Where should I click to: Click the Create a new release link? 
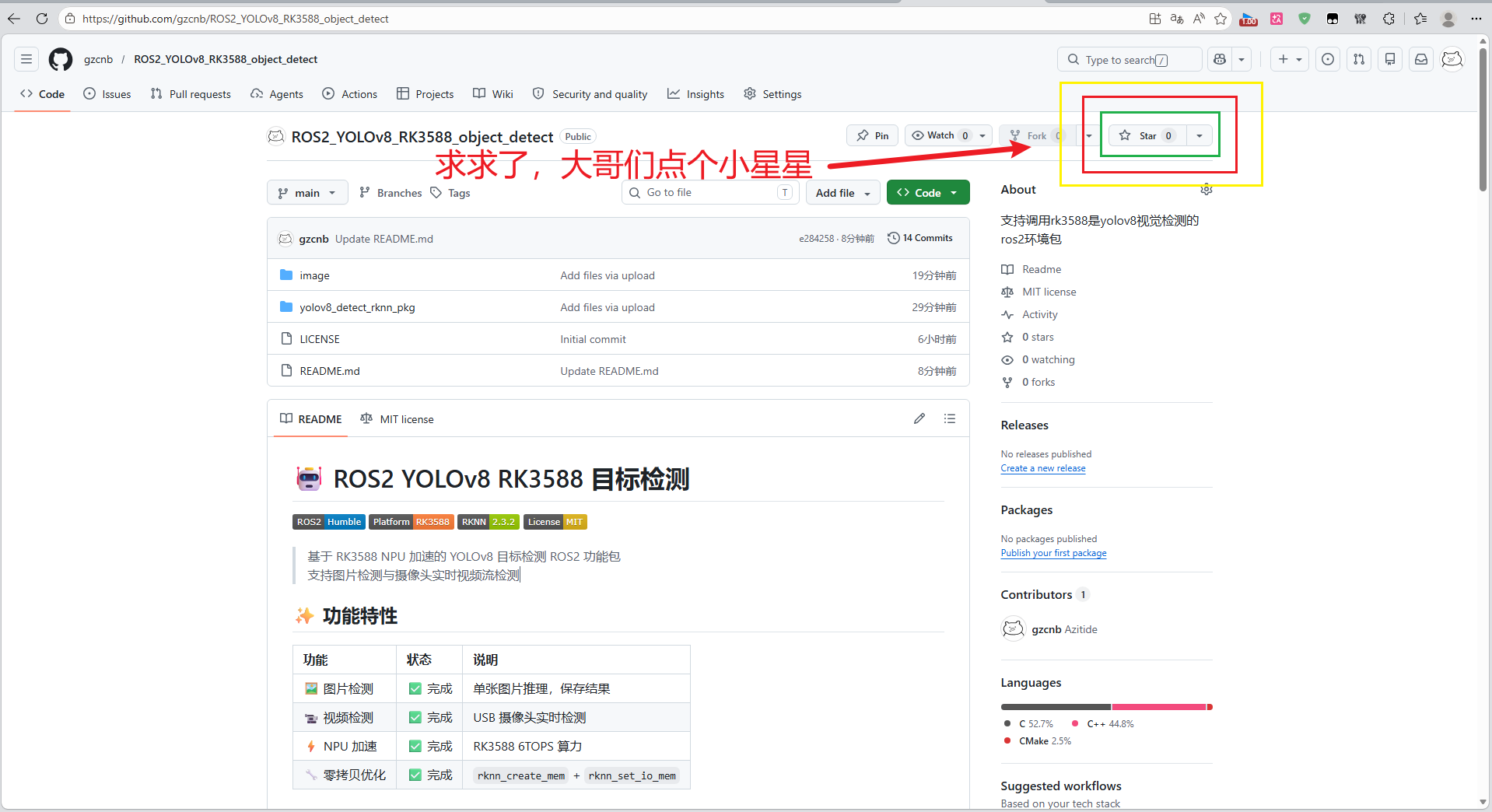pos(1042,468)
